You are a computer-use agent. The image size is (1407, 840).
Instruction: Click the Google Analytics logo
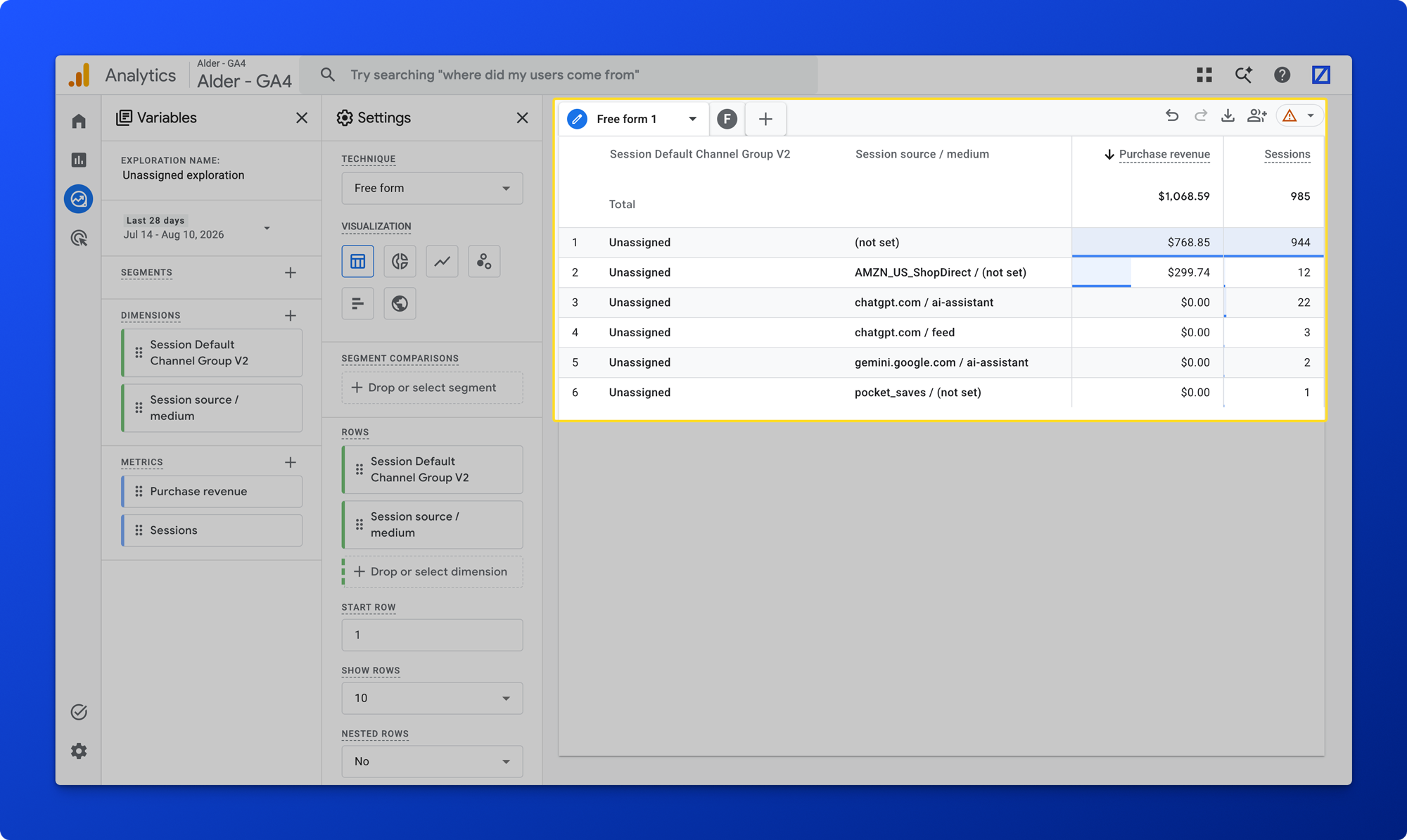[79, 75]
